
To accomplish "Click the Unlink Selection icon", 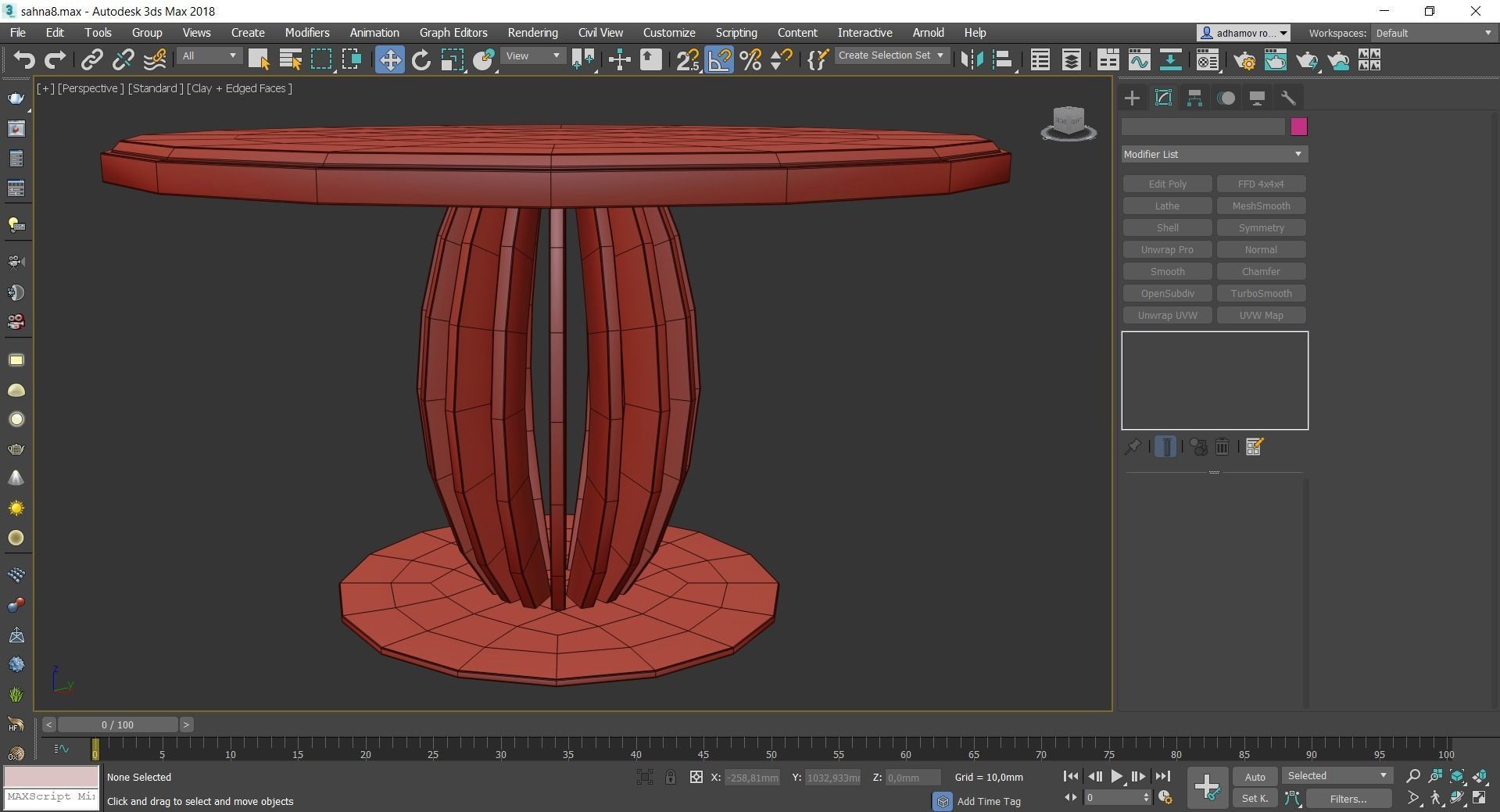I will (x=123, y=59).
